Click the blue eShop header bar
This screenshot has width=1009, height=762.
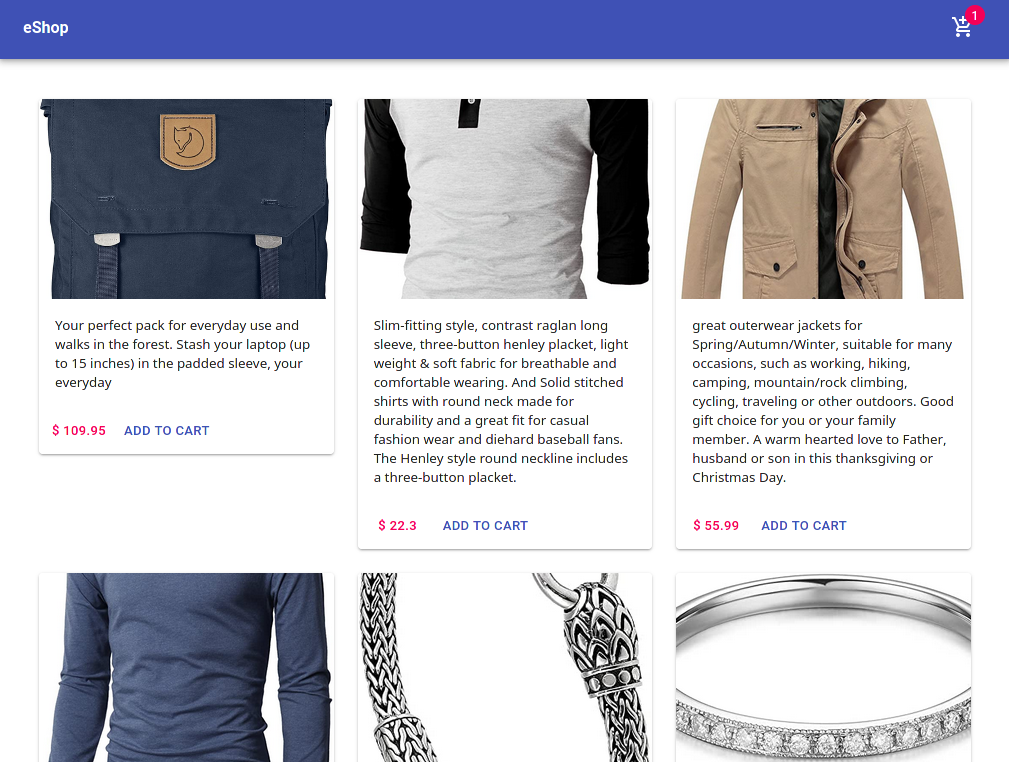[504, 30]
